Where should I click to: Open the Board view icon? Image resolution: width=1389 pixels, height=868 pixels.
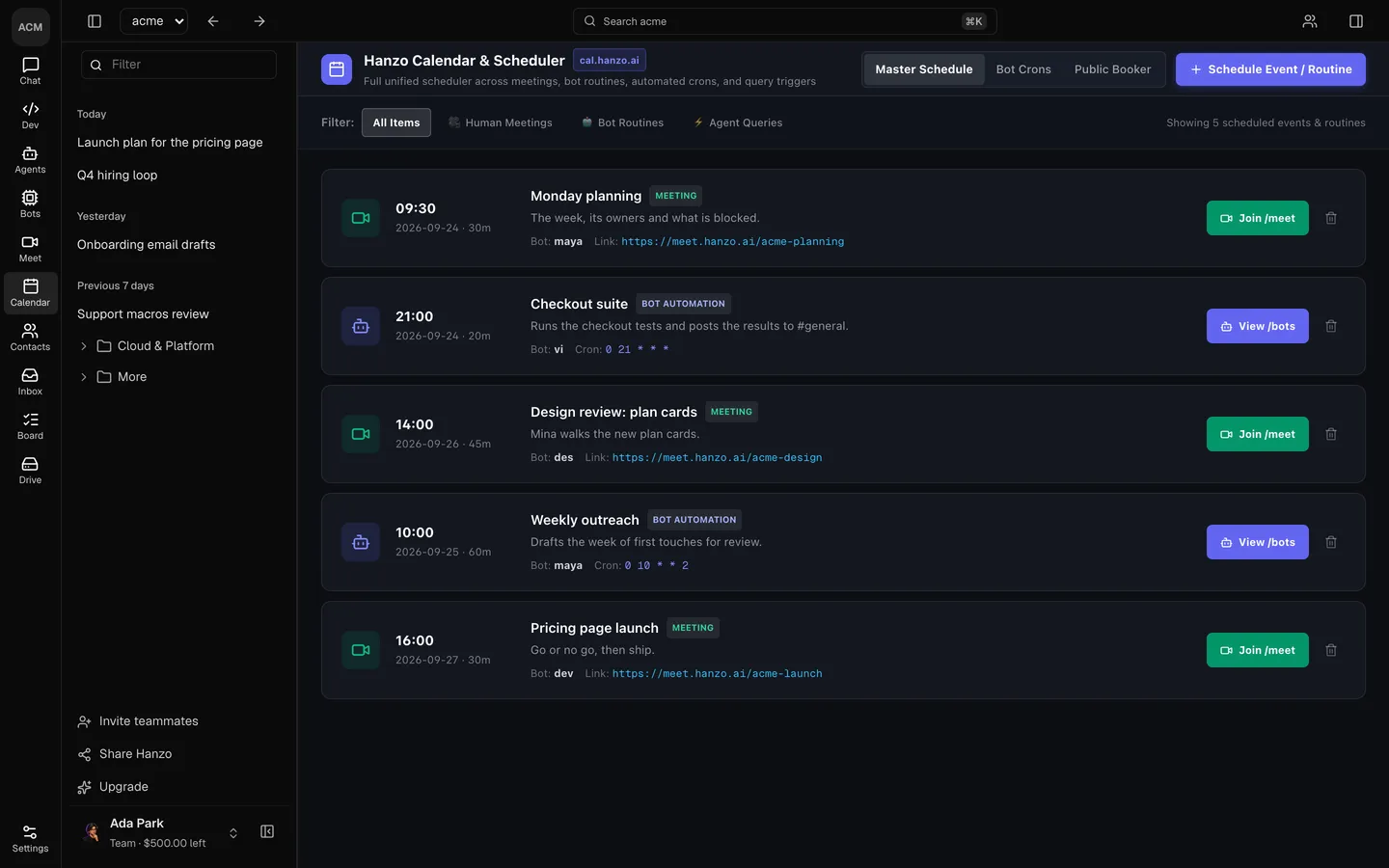click(x=30, y=426)
